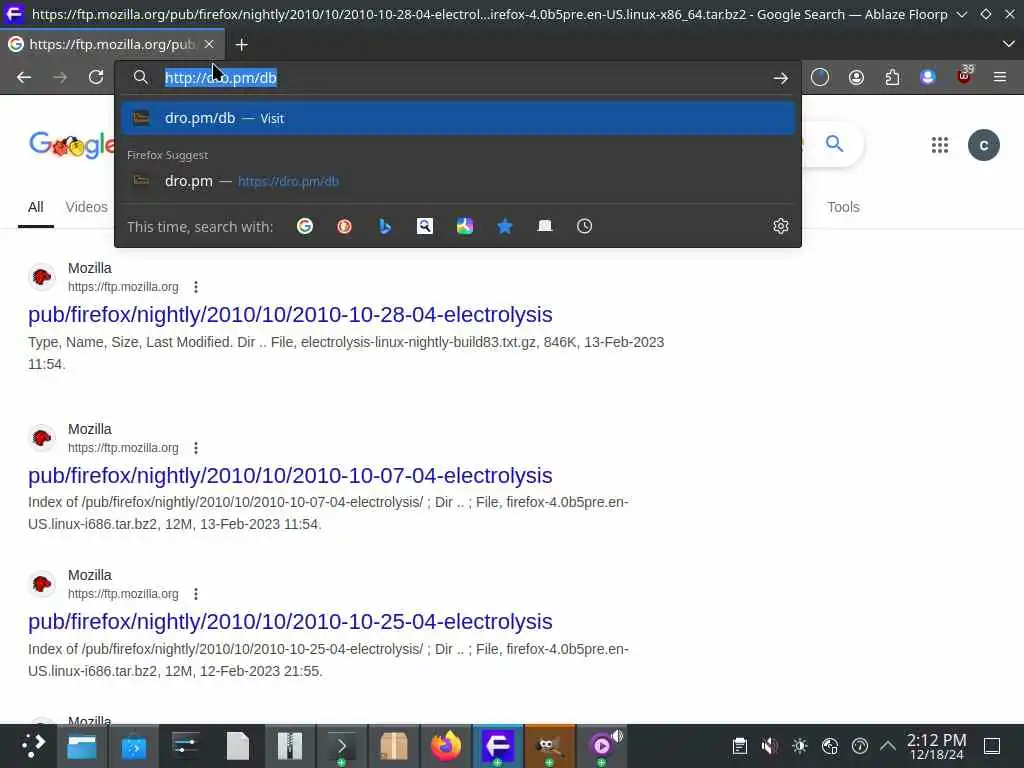Click Mozilla site name of first result
1024x768 pixels.
[x=89, y=268]
